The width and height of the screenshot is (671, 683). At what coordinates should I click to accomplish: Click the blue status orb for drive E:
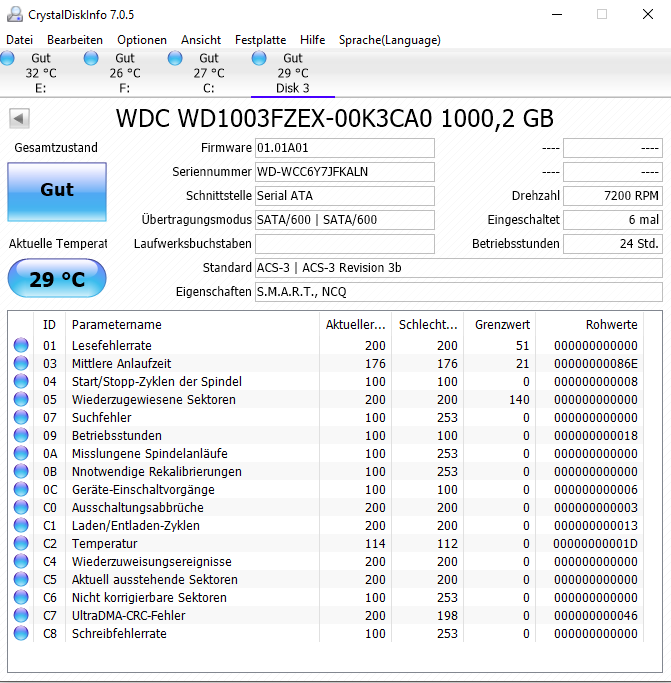click(x=7, y=58)
